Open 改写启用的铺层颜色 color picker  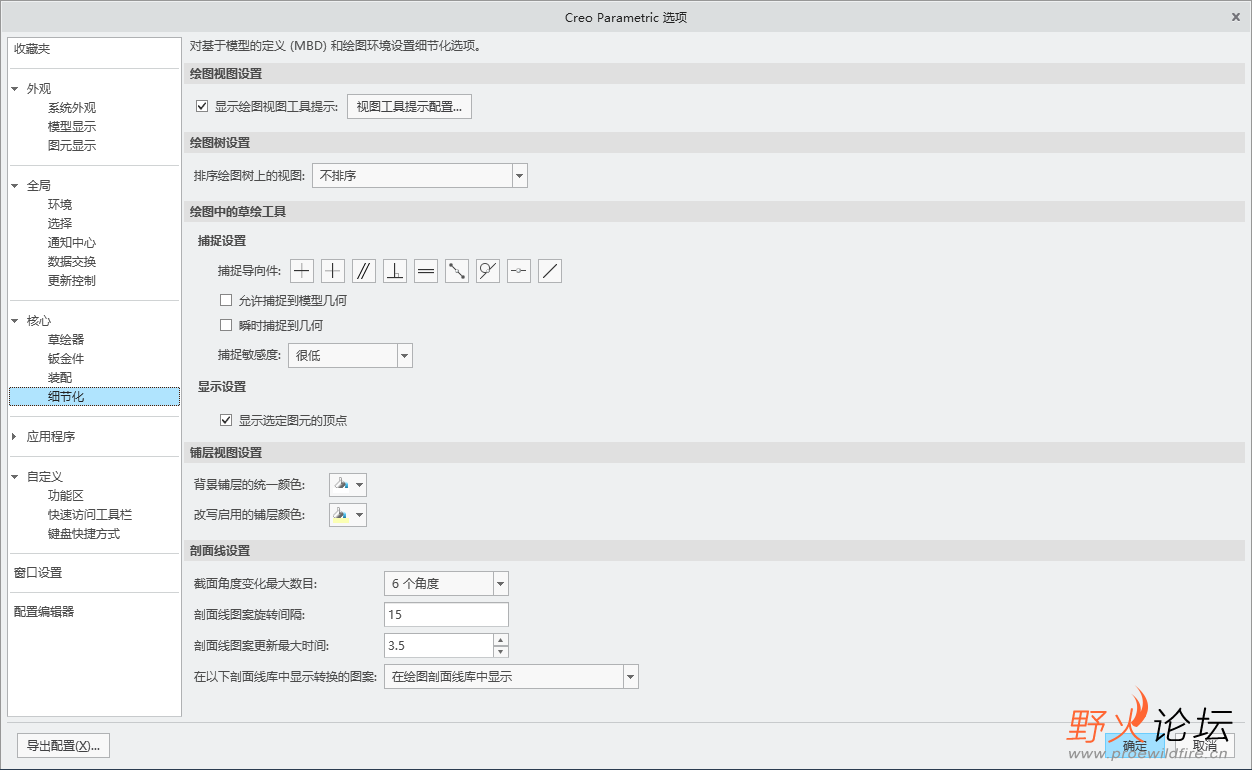coord(348,515)
